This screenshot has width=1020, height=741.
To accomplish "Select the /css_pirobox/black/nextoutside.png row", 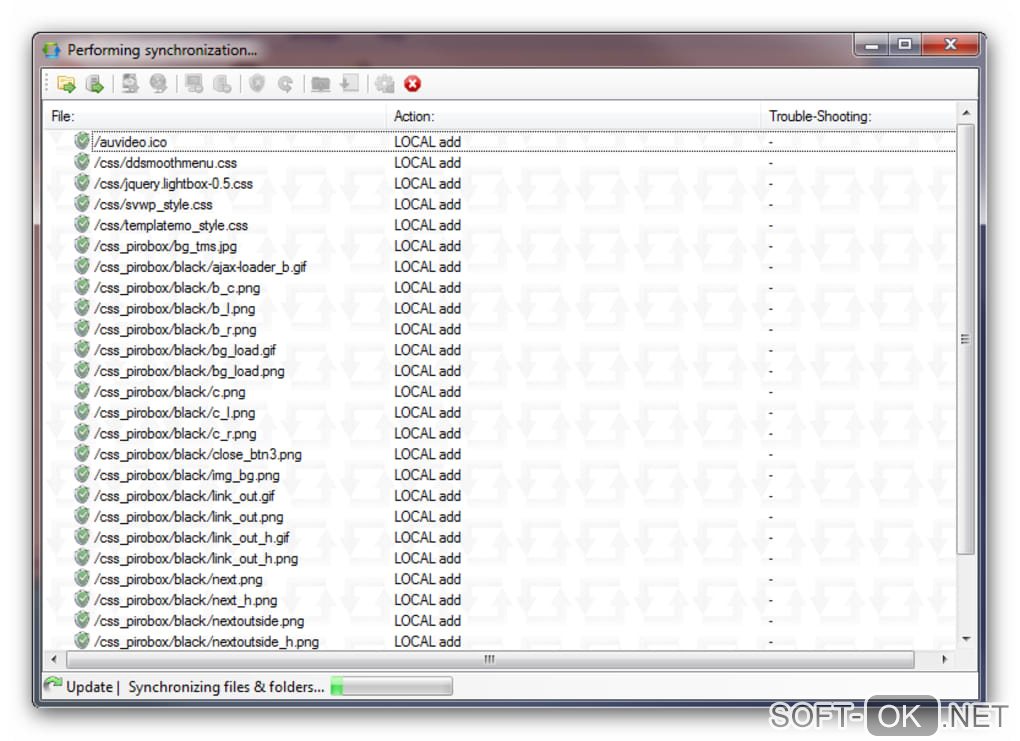I will click(x=501, y=621).
